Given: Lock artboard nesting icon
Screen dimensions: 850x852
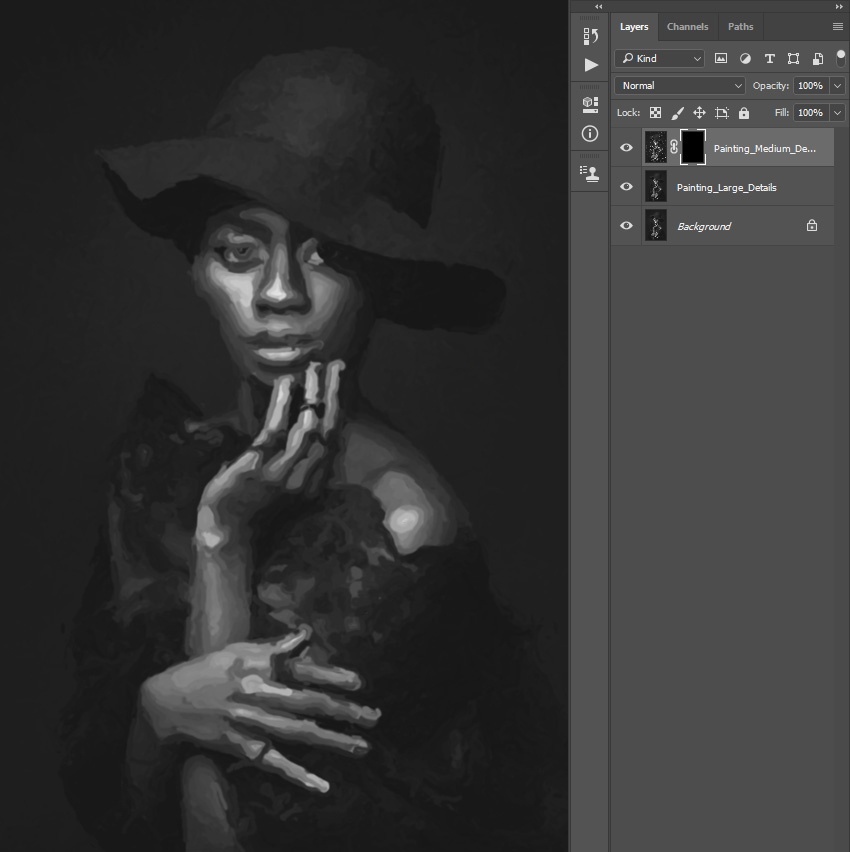Looking at the screenshot, I should pyautogui.click(x=722, y=113).
